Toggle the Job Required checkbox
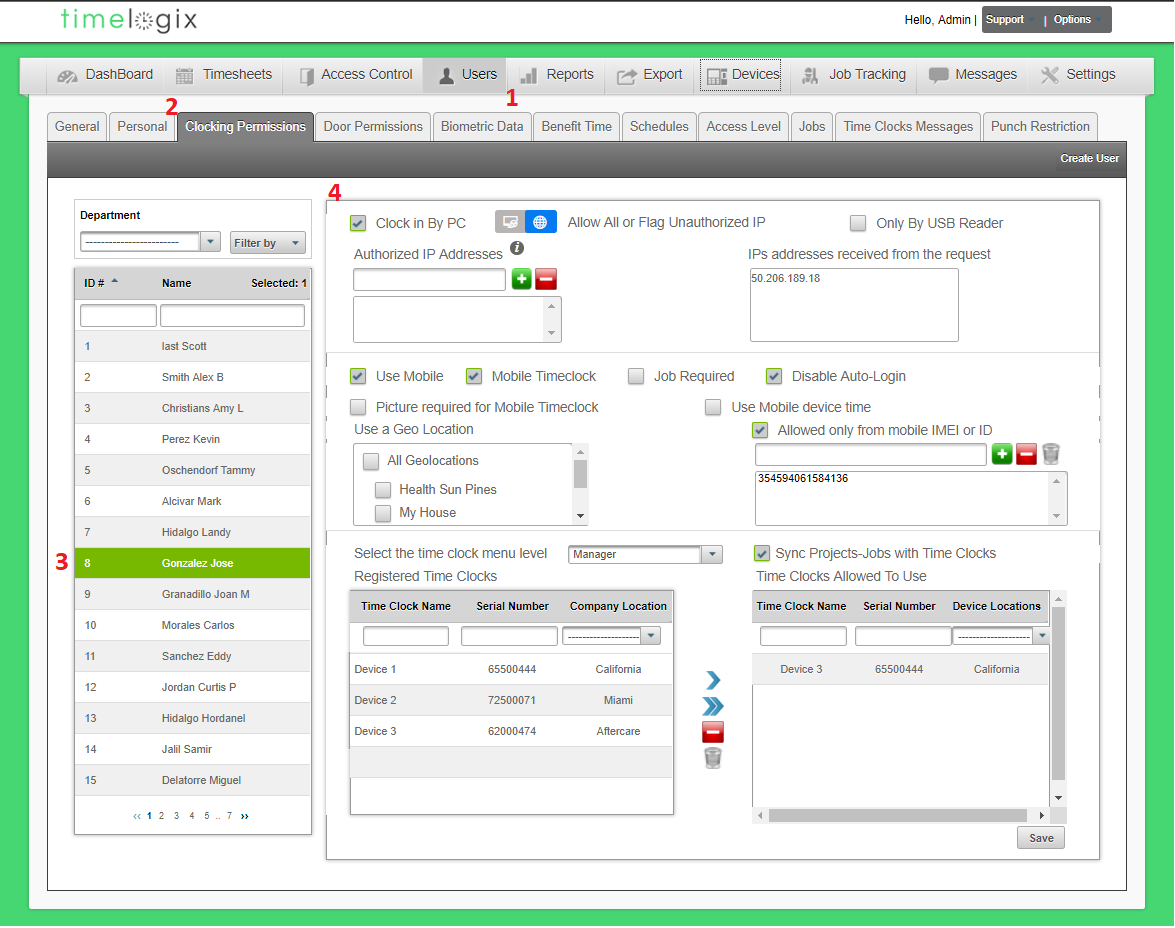Image resolution: width=1175 pixels, height=928 pixels. tap(636, 377)
